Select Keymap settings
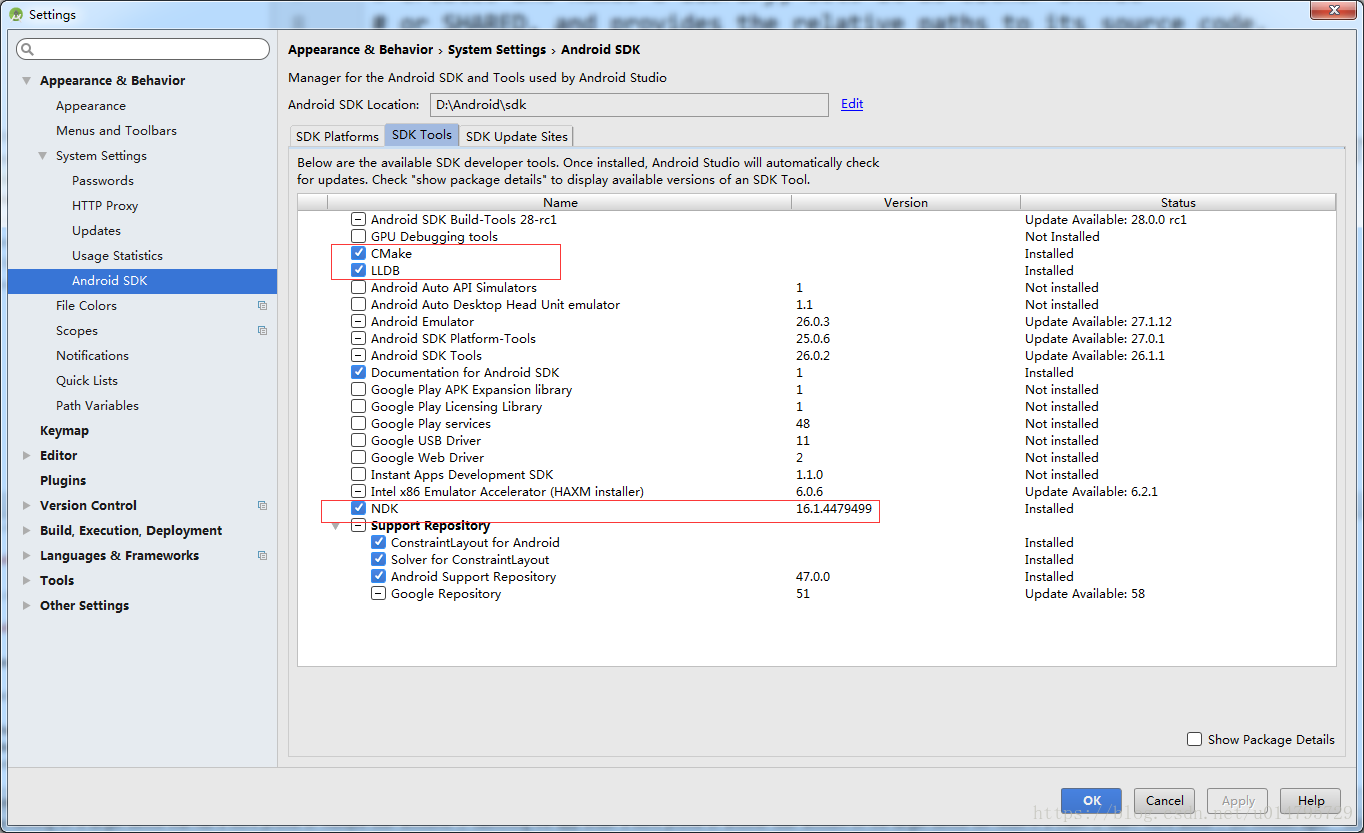 [x=64, y=431]
